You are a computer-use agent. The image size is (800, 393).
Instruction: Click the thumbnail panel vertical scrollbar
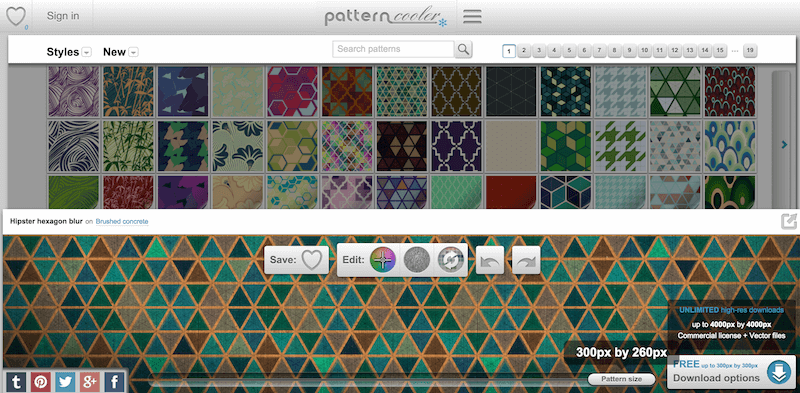tap(781, 140)
